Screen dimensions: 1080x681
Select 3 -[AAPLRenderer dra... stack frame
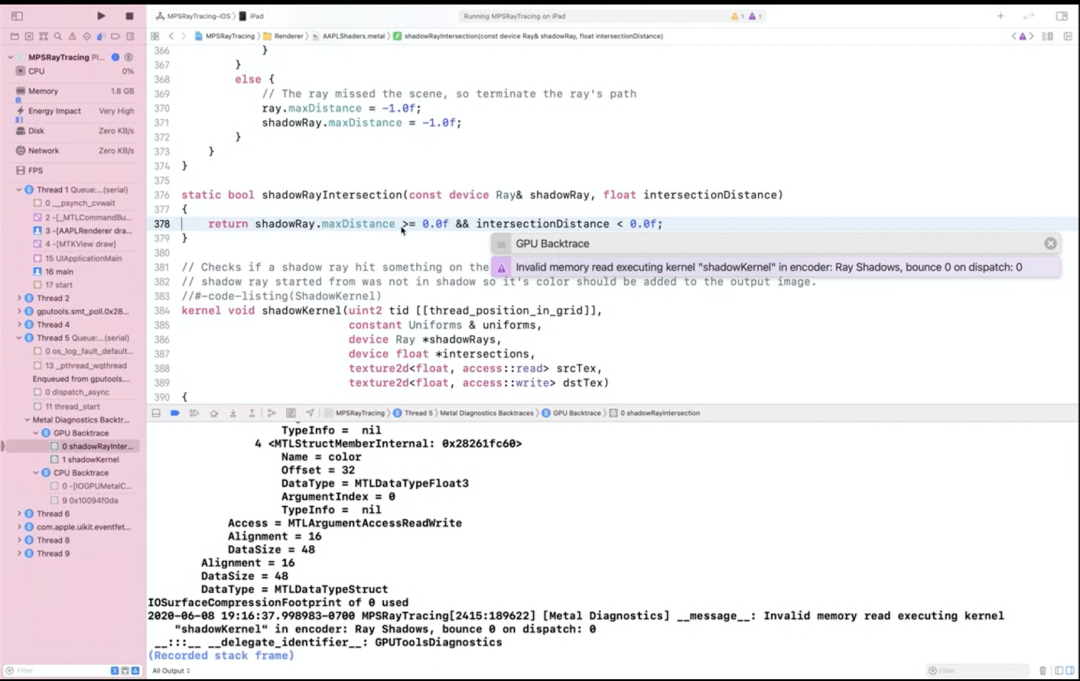click(83, 231)
